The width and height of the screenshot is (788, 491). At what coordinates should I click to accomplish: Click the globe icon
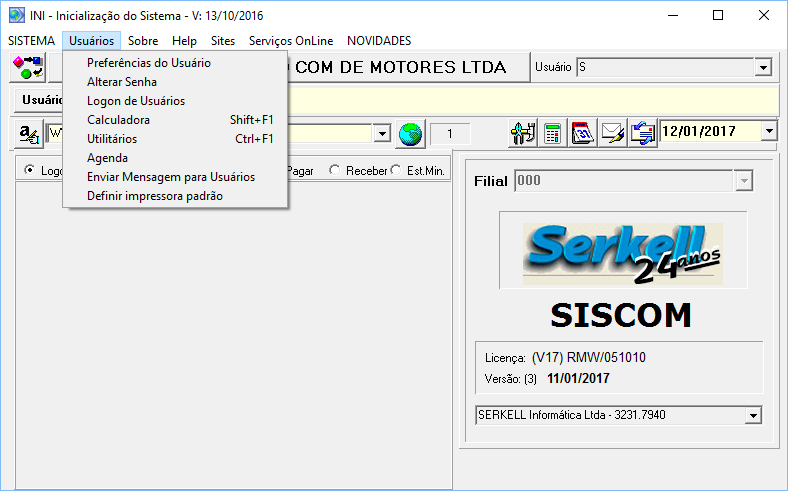pyautogui.click(x=410, y=134)
